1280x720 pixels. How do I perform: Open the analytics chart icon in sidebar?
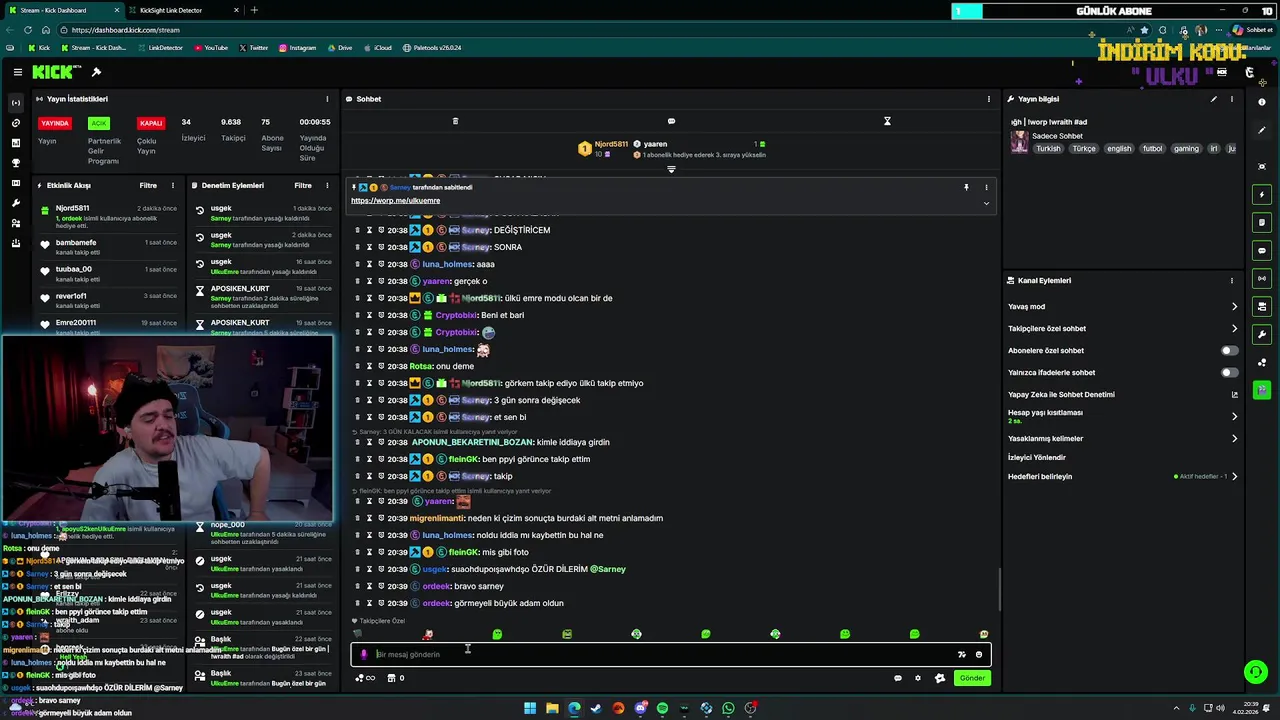click(x=15, y=143)
